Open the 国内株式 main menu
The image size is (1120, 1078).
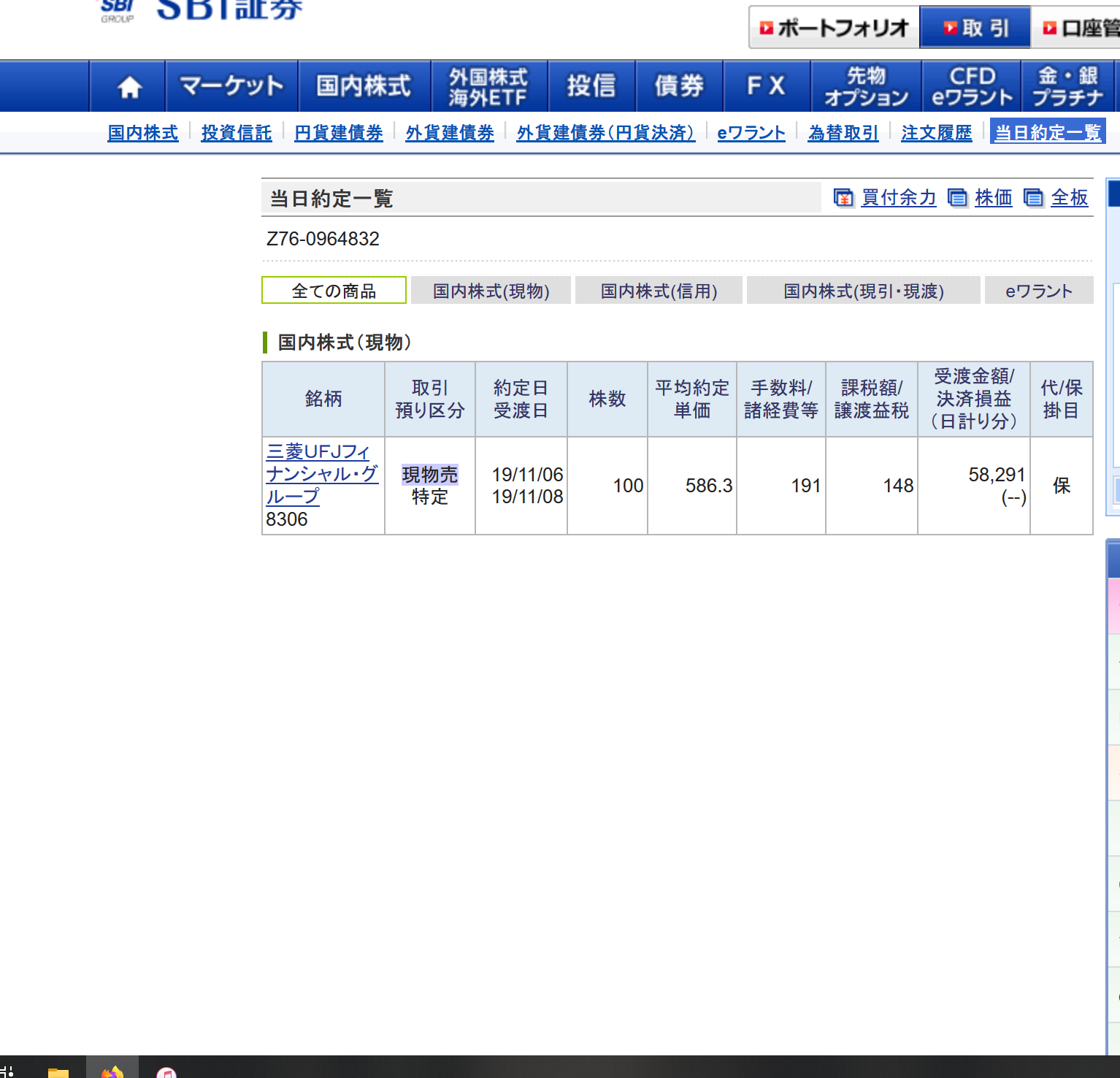364,87
